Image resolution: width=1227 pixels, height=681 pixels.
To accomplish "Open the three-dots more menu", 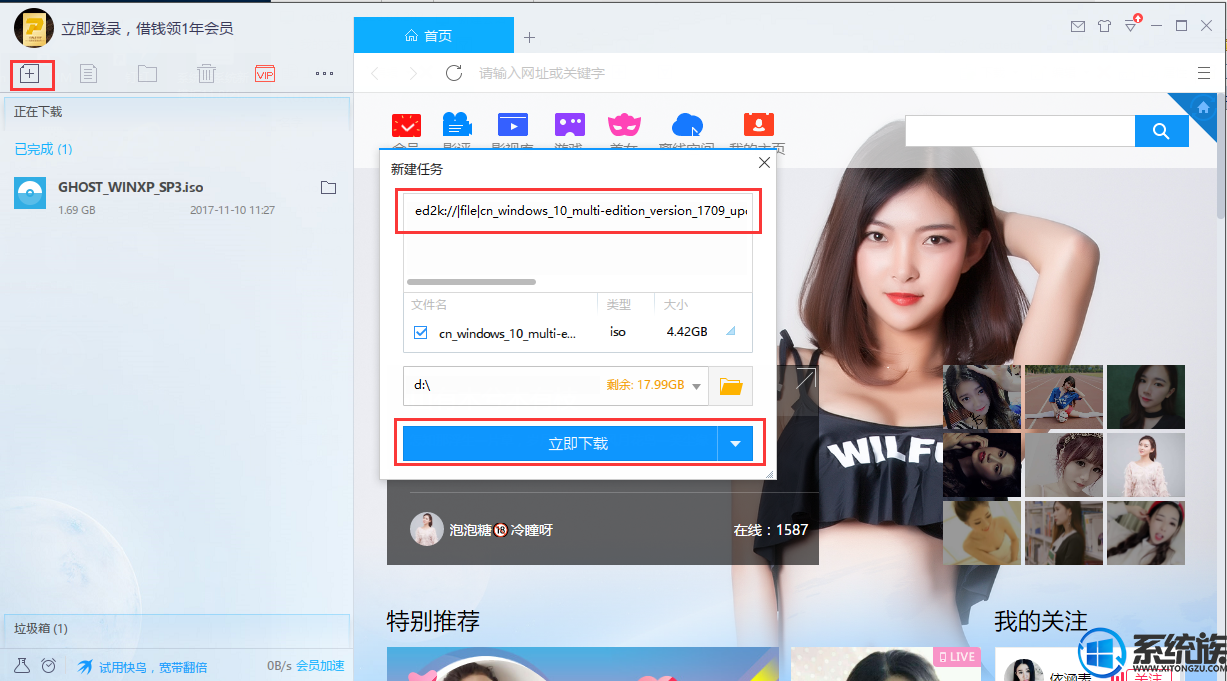I will click(324, 73).
